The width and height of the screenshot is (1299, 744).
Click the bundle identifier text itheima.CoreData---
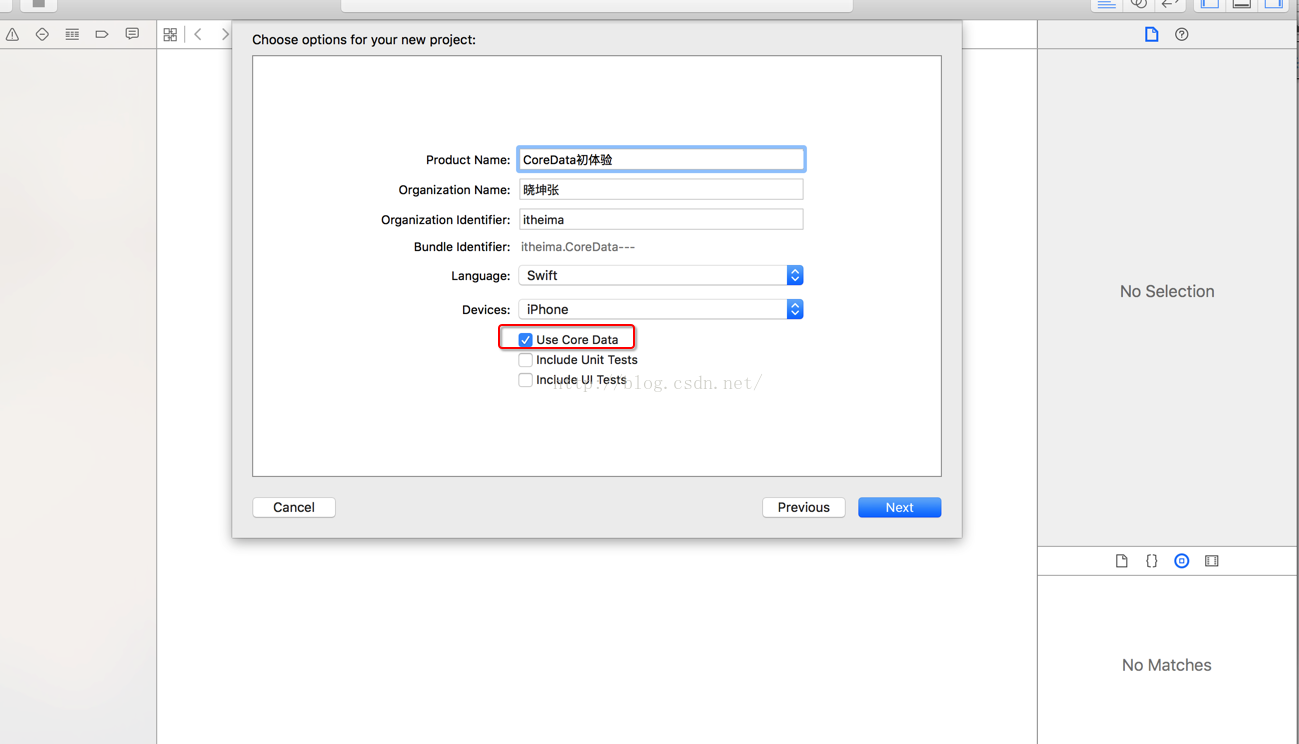coord(578,247)
